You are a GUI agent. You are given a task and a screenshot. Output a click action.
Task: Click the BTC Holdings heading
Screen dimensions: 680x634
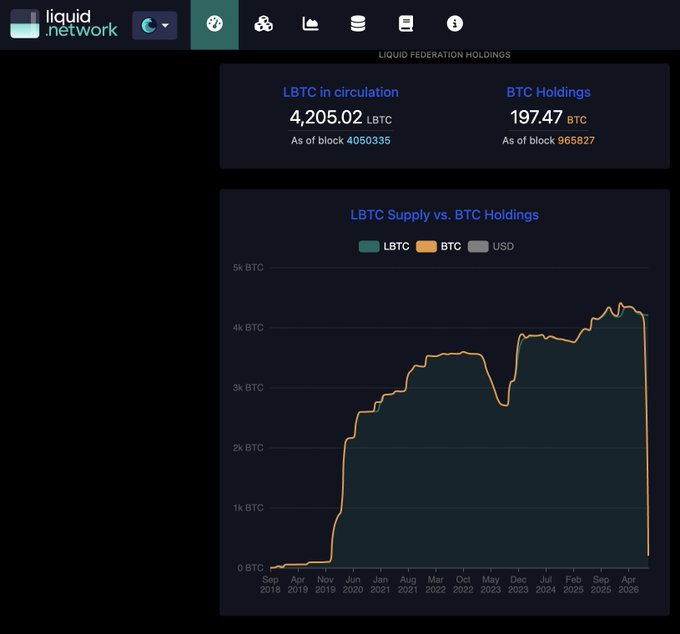[549, 92]
